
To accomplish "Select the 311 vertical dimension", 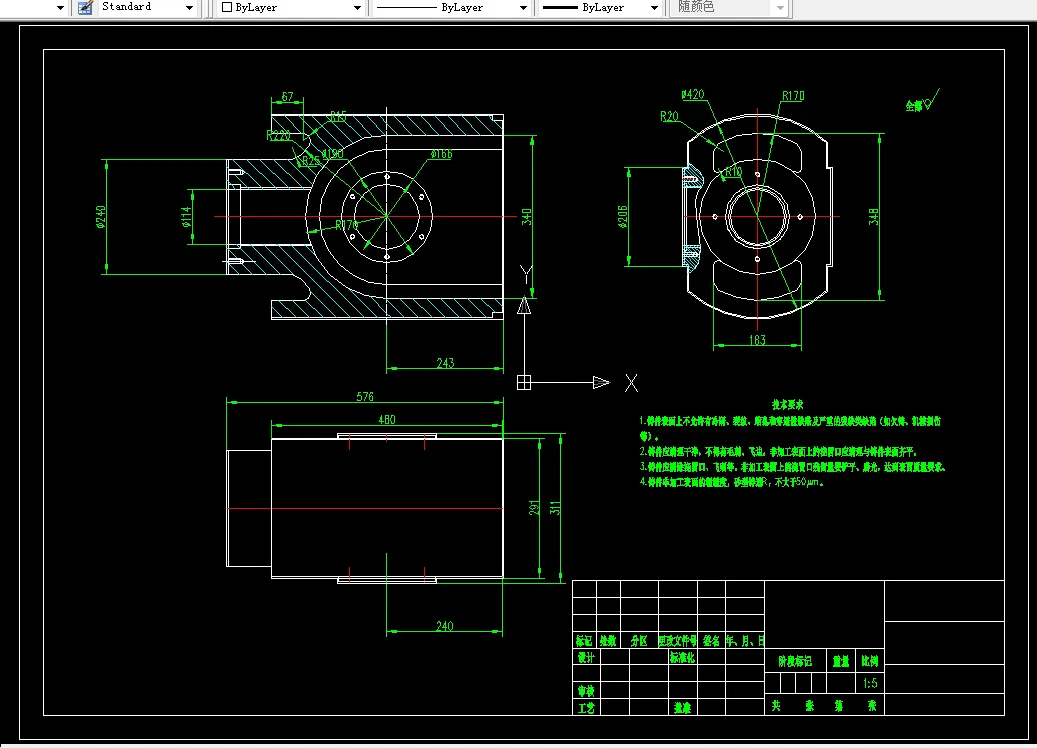I will tap(555, 508).
